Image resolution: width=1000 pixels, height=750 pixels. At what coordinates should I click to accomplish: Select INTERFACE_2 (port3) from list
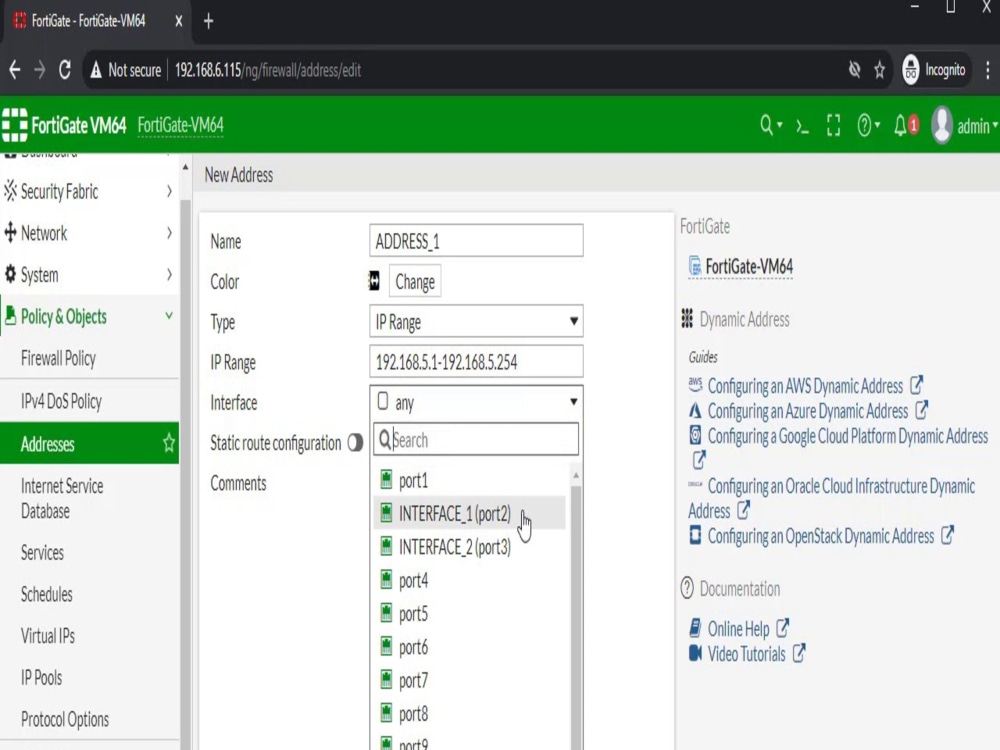(469, 547)
